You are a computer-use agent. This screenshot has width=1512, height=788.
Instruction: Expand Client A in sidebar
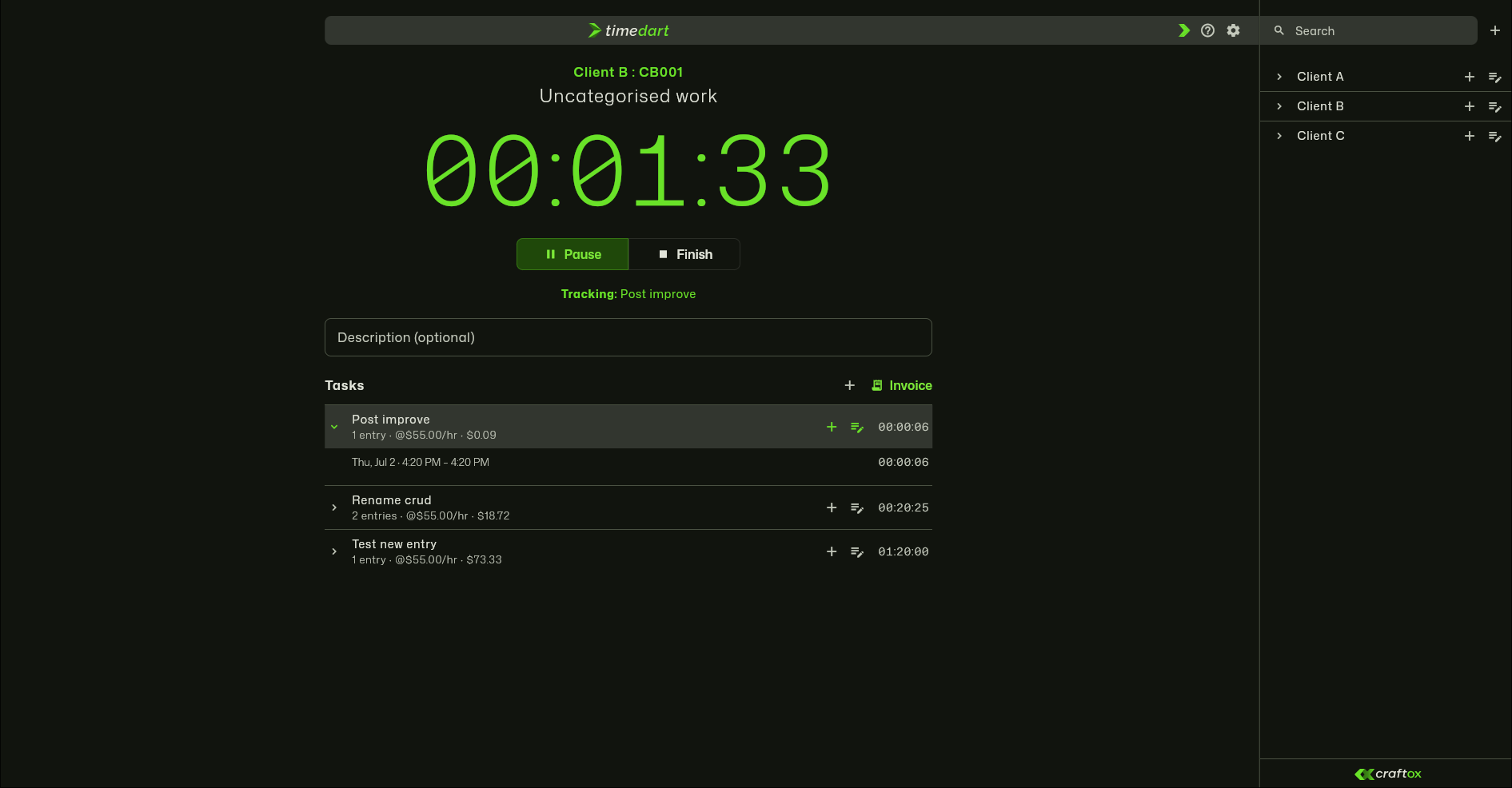click(1279, 77)
